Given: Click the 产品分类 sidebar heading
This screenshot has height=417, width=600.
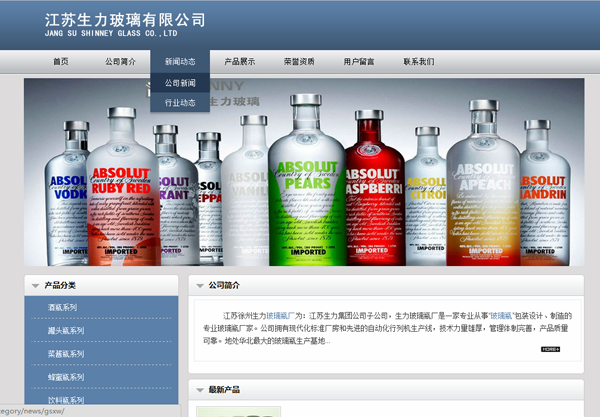Looking at the screenshot, I should 60,285.
